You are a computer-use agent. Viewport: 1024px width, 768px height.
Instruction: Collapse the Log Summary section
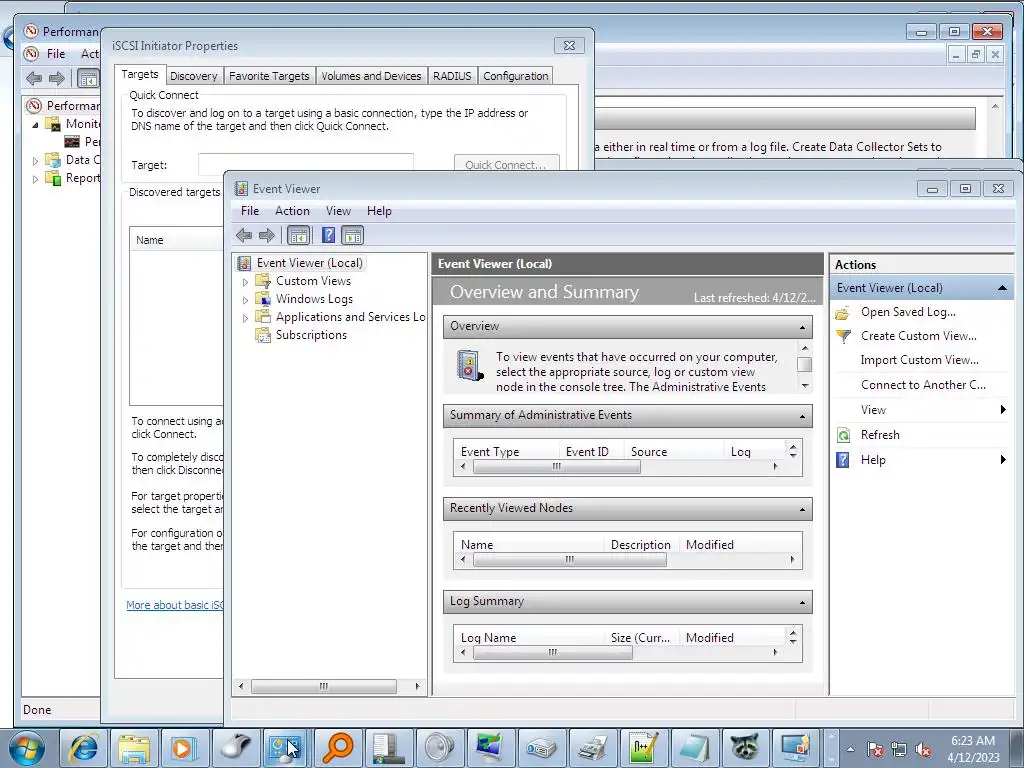(803, 602)
